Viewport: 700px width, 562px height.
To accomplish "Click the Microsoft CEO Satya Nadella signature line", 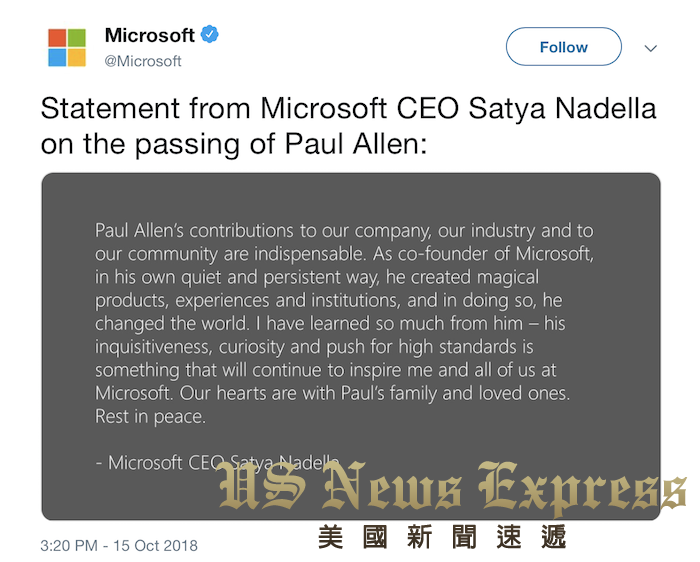I will [x=217, y=463].
